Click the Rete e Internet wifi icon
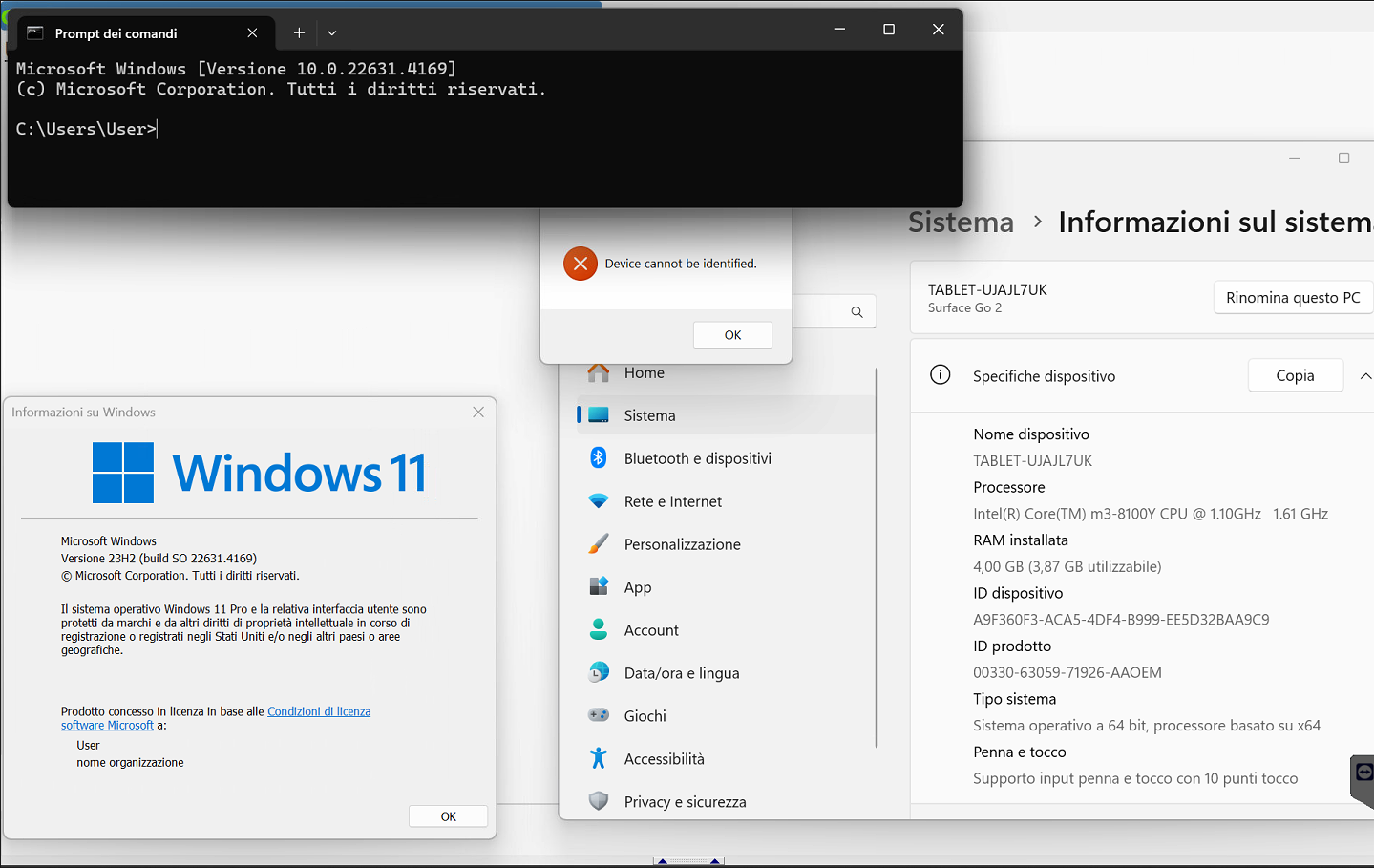Viewport: 1374px width, 868px height. (599, 501)
